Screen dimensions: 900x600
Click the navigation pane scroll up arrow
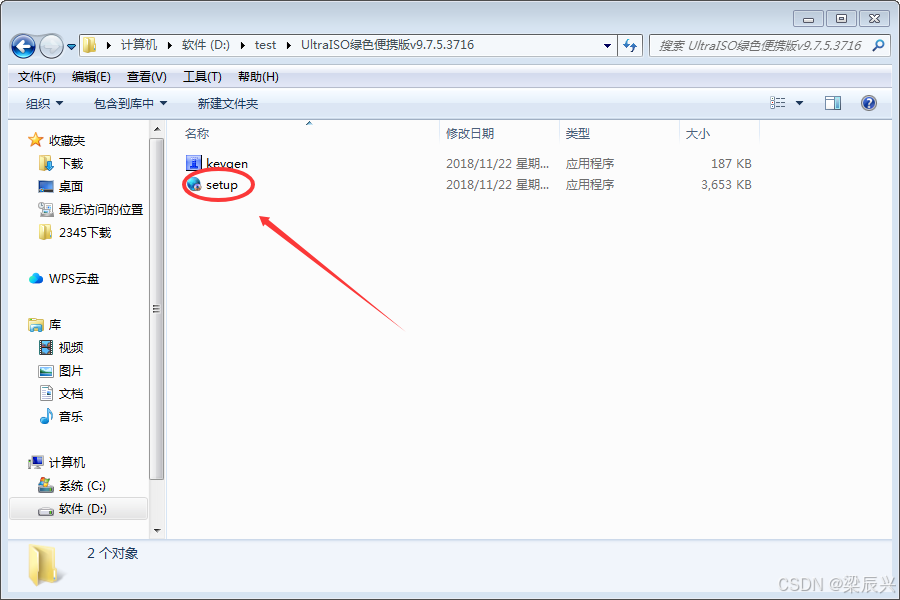pyautogui.click(x=157, y=129)
